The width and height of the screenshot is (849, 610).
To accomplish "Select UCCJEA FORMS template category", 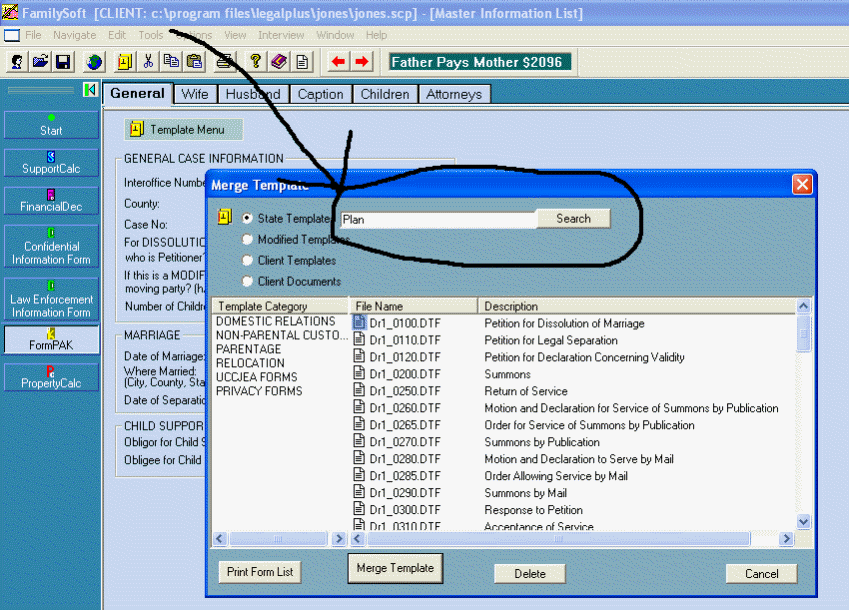I will tap(255, 377).
